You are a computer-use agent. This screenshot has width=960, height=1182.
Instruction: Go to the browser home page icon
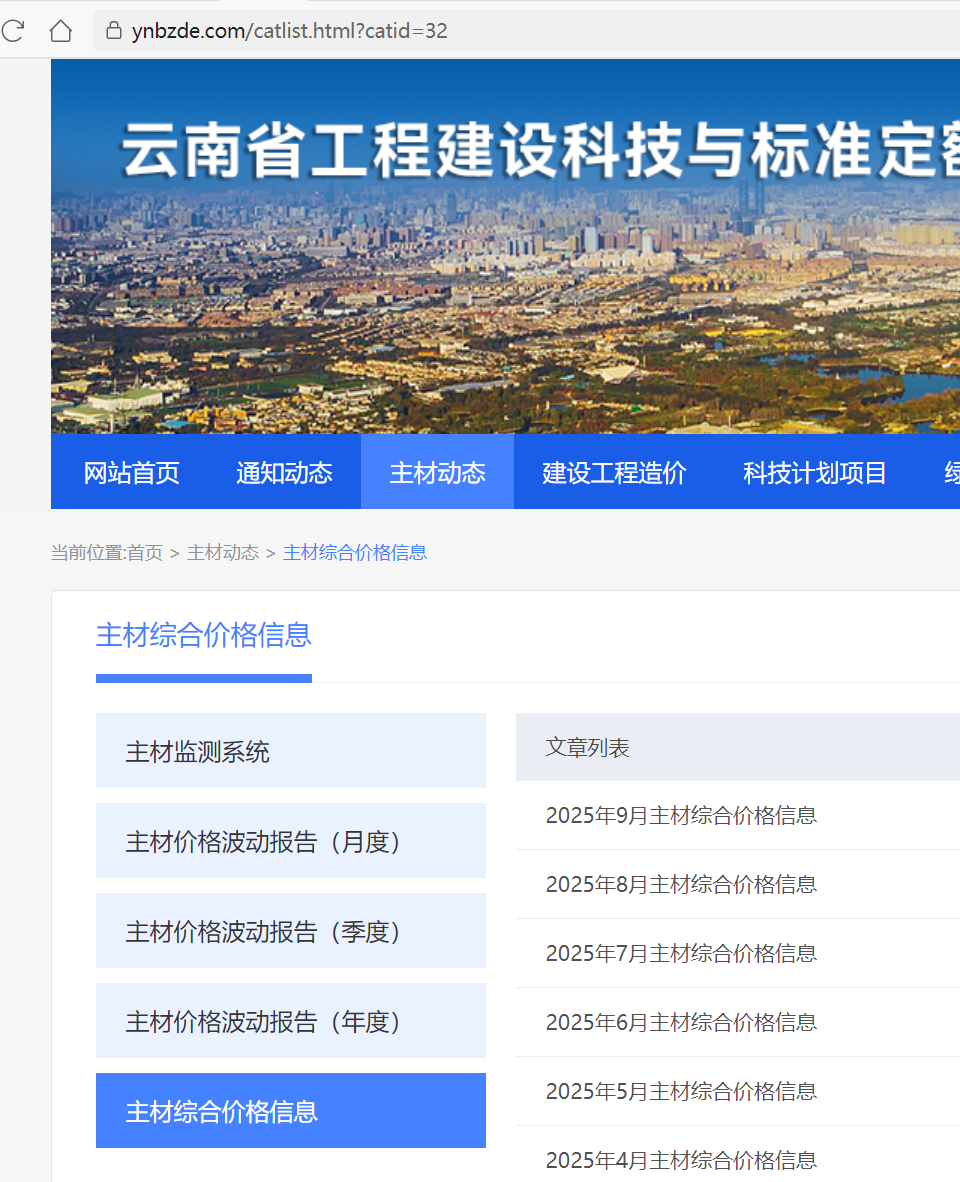(60, 31)
